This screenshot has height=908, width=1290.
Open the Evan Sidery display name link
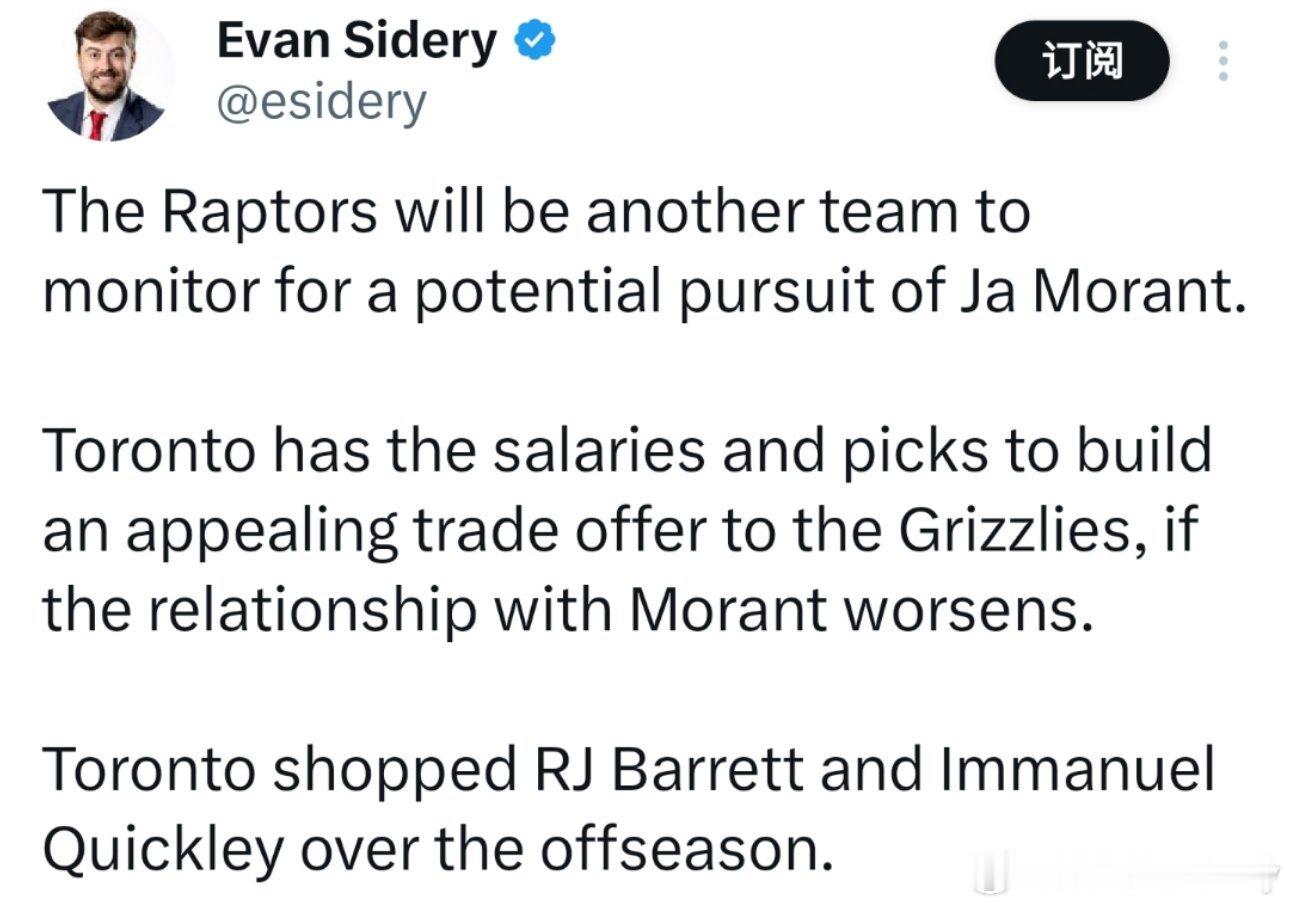tap(357, 42)
